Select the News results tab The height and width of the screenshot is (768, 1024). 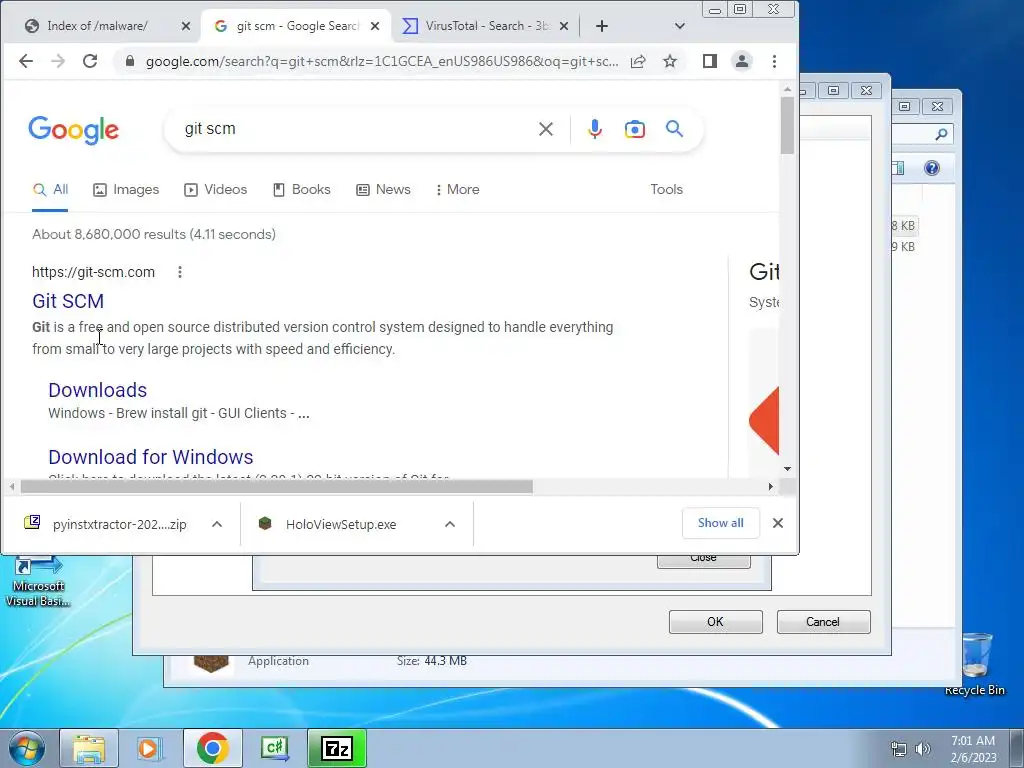pyautogui.click(x=383, y=189)
